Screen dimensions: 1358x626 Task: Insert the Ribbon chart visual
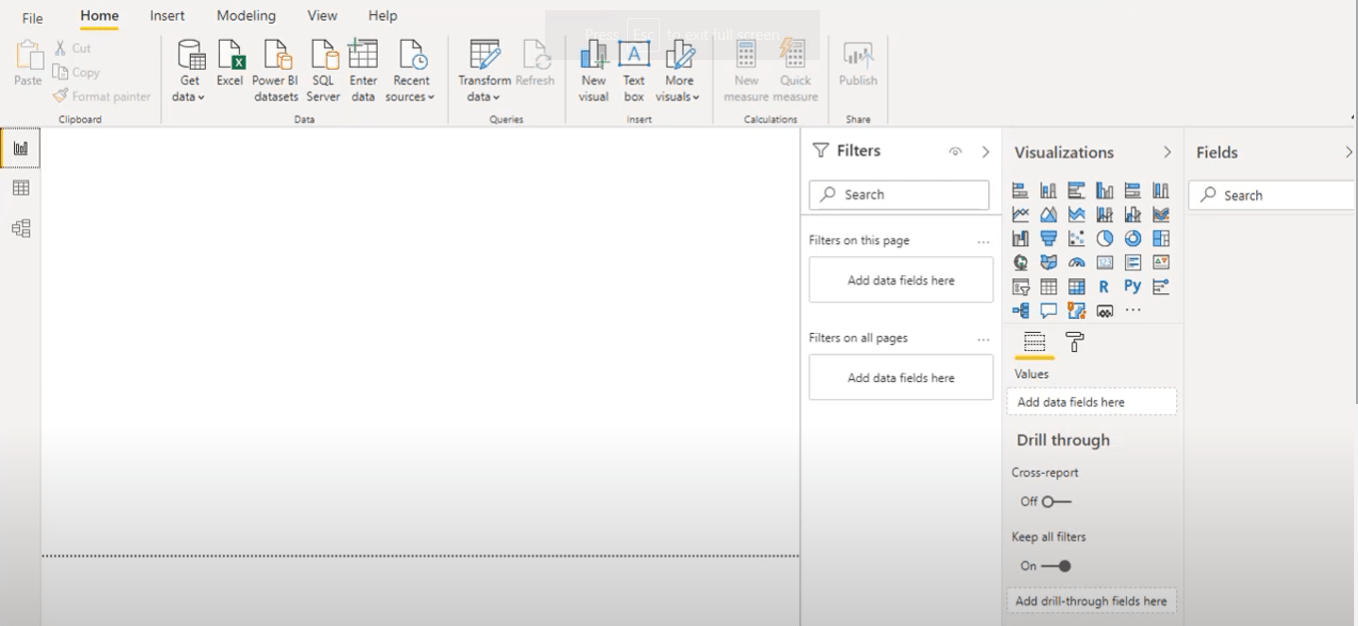(1160, 214)
